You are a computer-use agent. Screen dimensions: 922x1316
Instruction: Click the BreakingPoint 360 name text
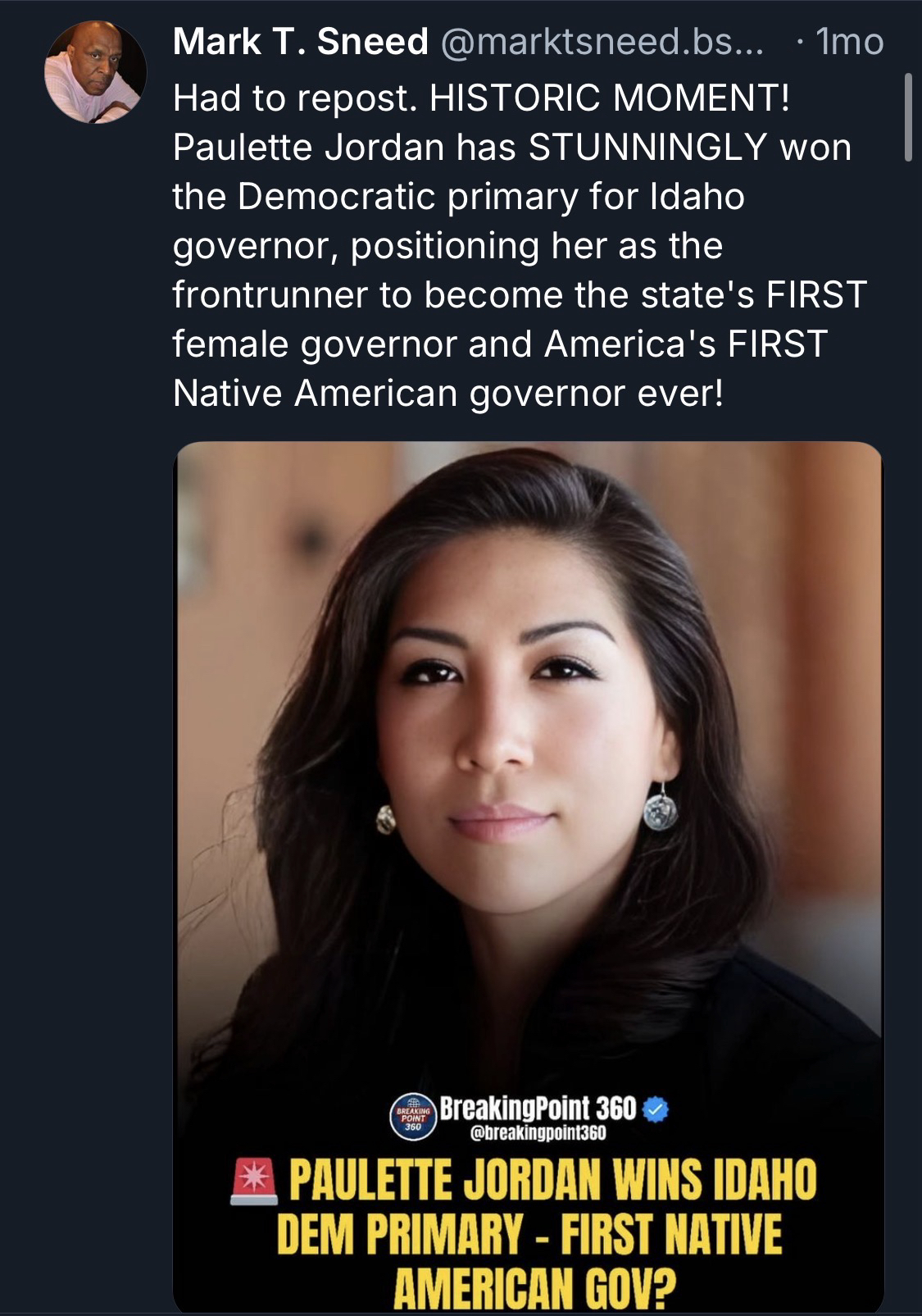click(538, 1109)
